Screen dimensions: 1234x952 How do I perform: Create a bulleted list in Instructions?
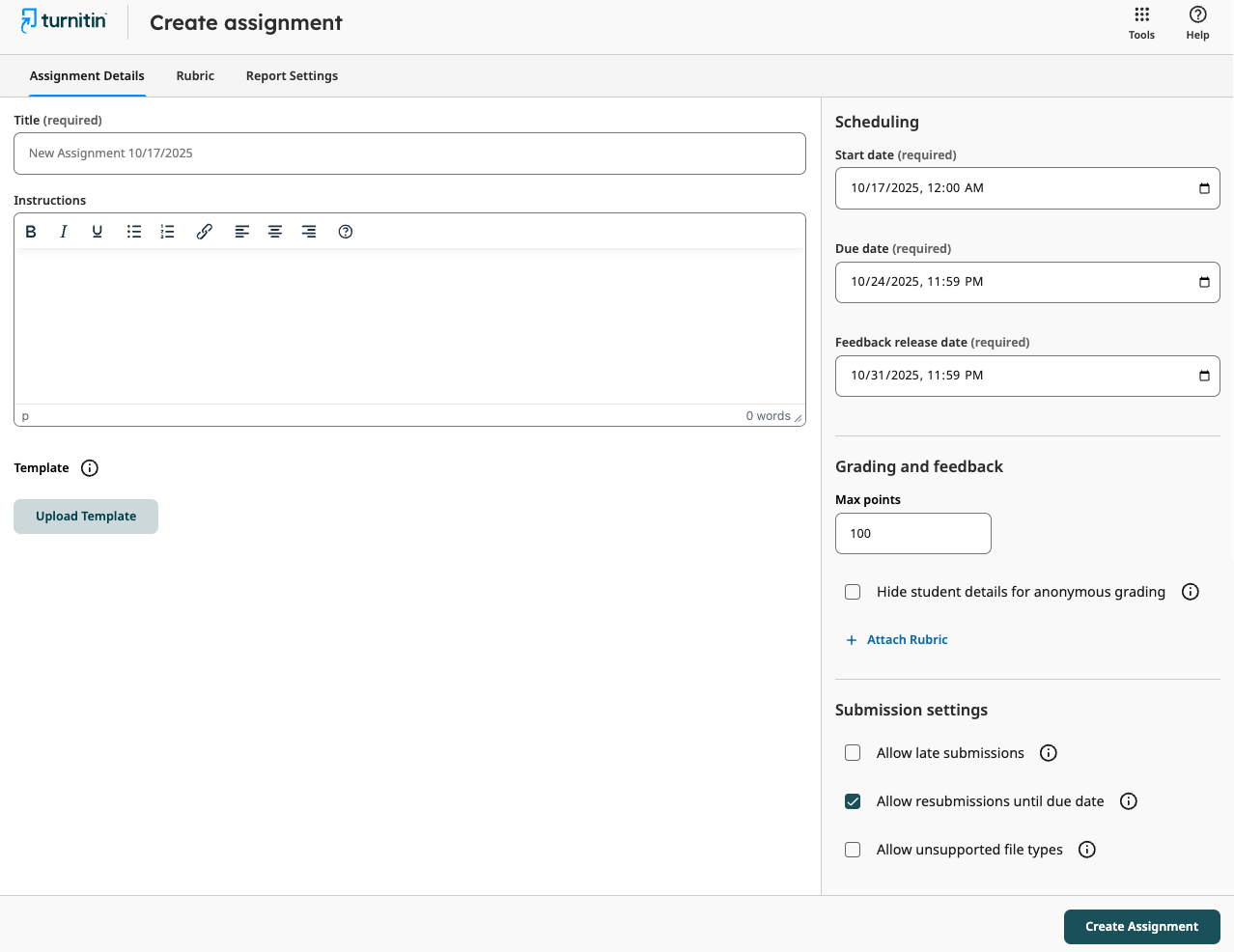click(x=133, y=231)
